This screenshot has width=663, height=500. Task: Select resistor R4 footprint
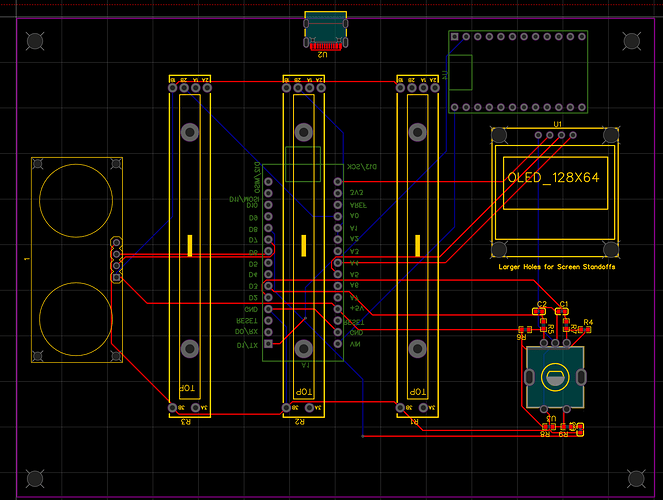pyautogui.click(x=584, y=329)
